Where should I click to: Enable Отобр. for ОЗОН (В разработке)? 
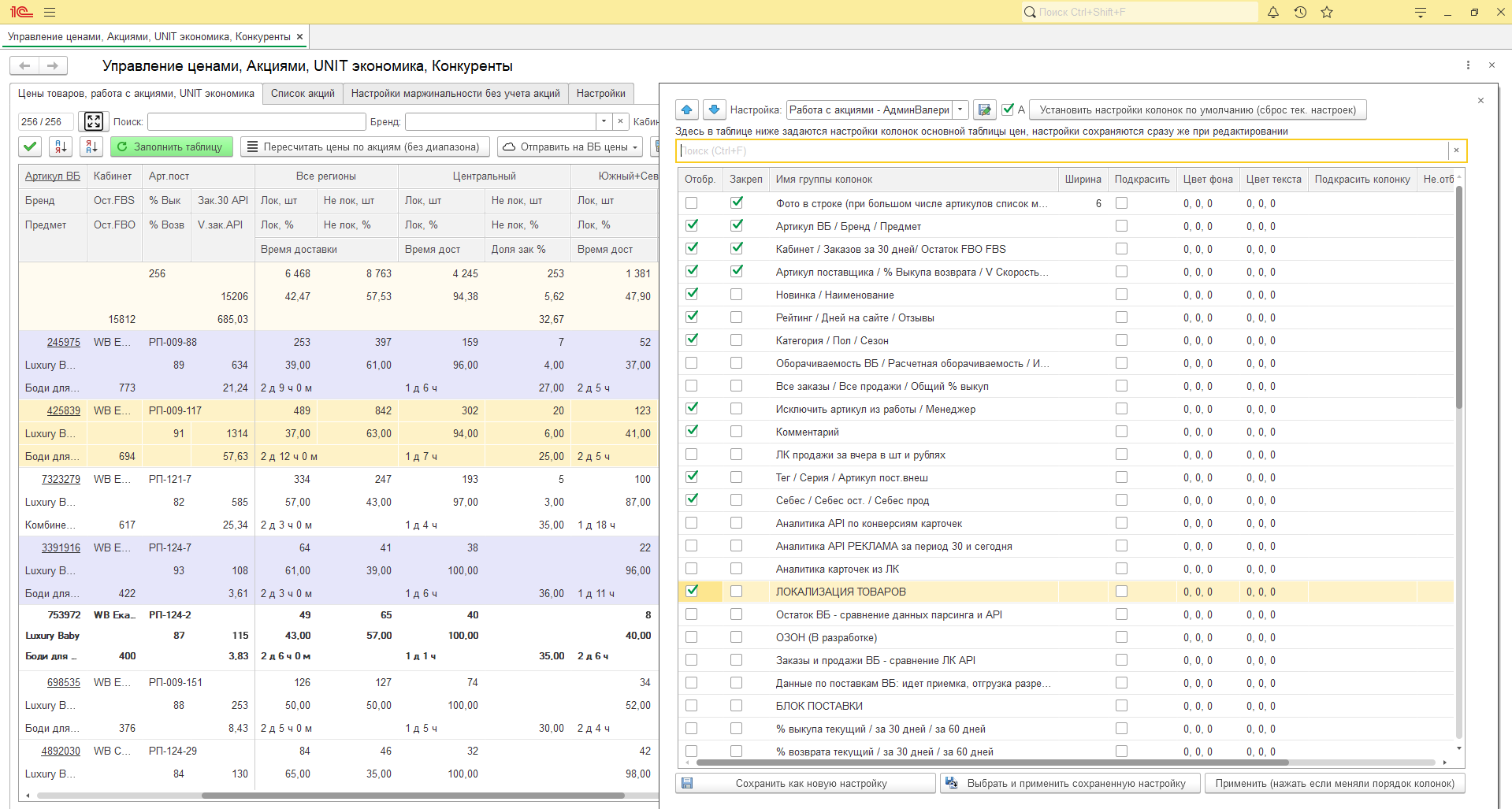point(692,637)
